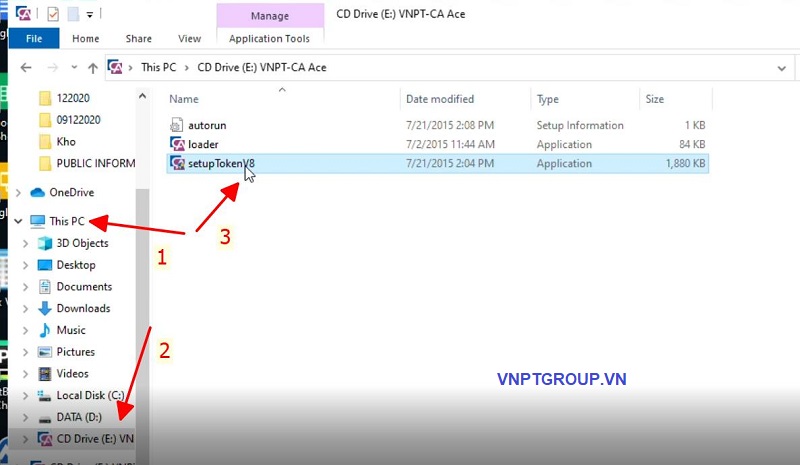800x465 pixels.
Task: Click the OneDrive cloud icon
Action: tap(37, 192)
